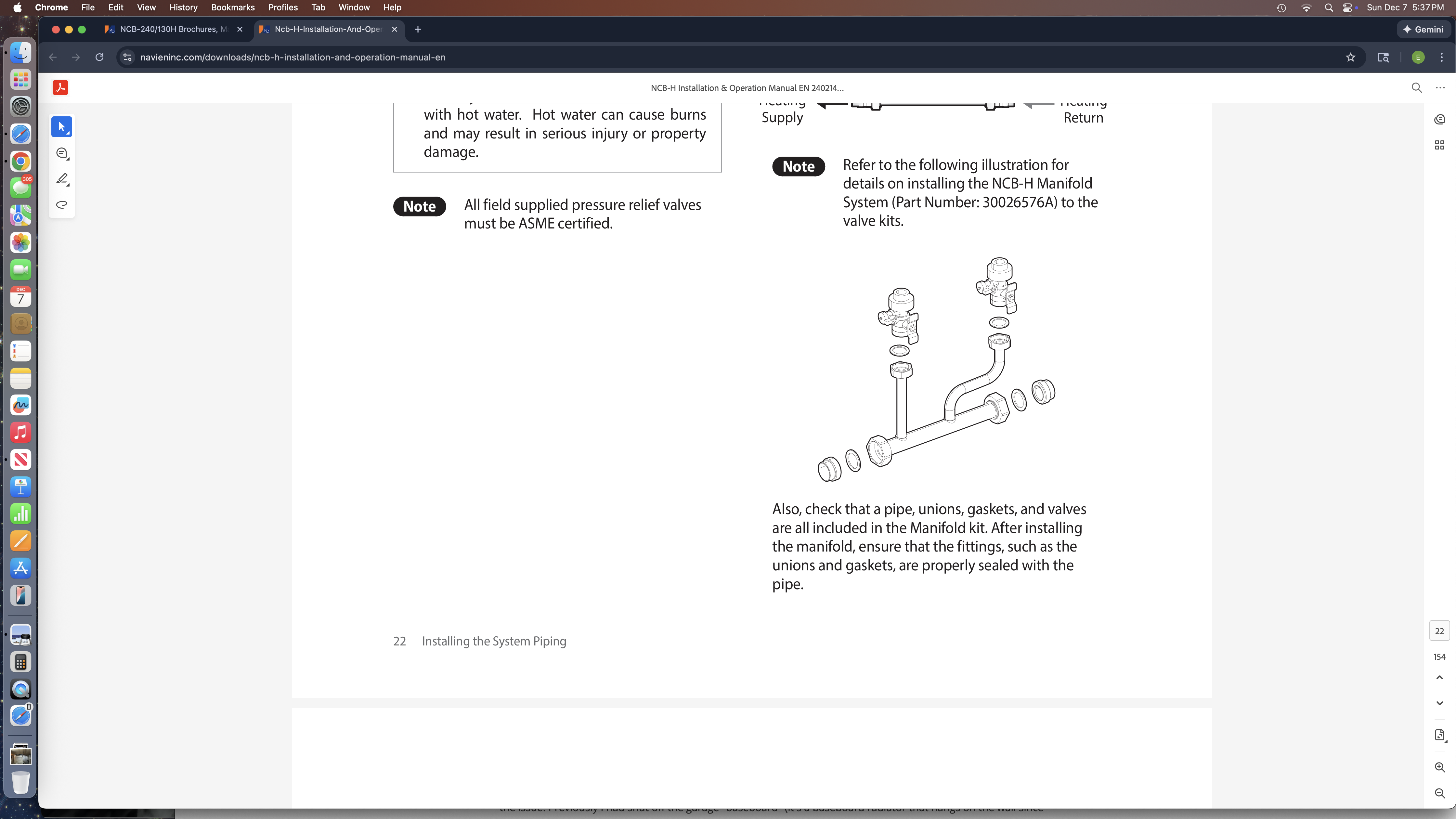Click the Adobe Acrobat logo icon
This screenshot has height=819, width=1456.
click(60, 88)
